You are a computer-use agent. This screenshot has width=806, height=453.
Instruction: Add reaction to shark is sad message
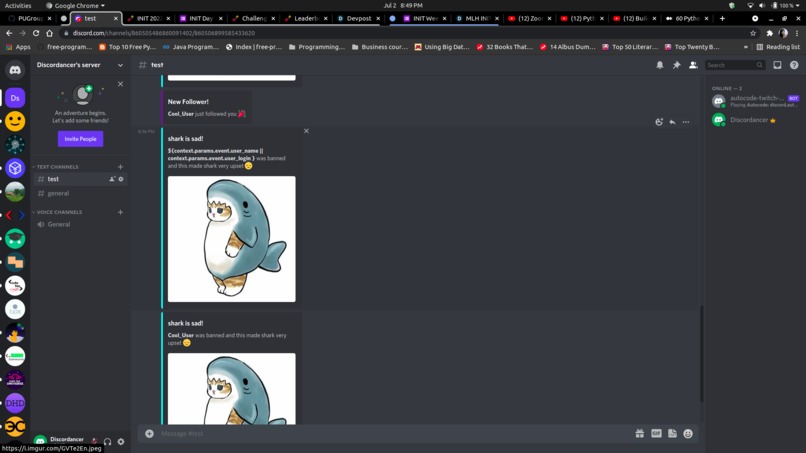click(x=659, y=122)
